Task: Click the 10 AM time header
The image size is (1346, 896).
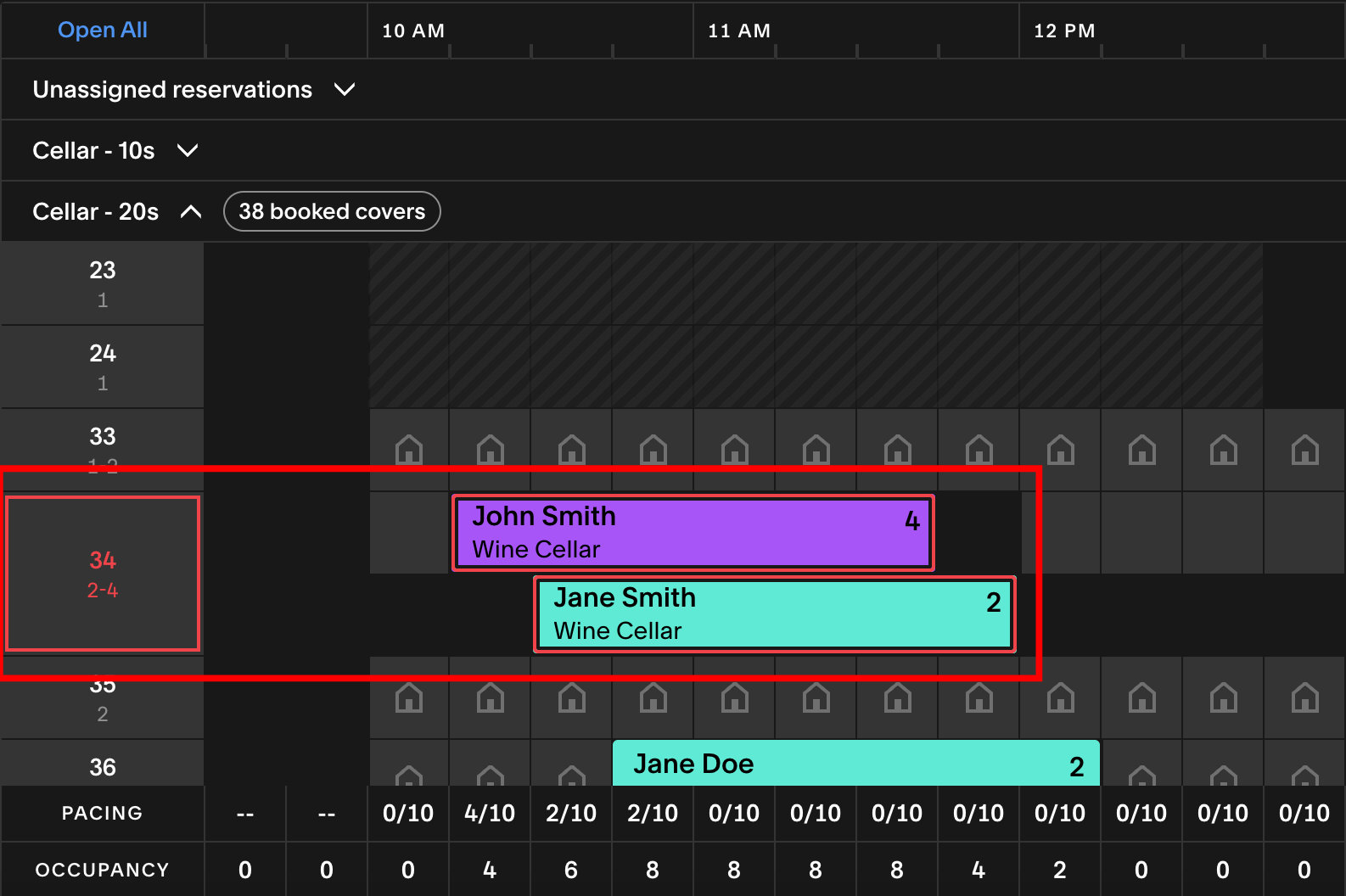Action: (x=413, y=31)
